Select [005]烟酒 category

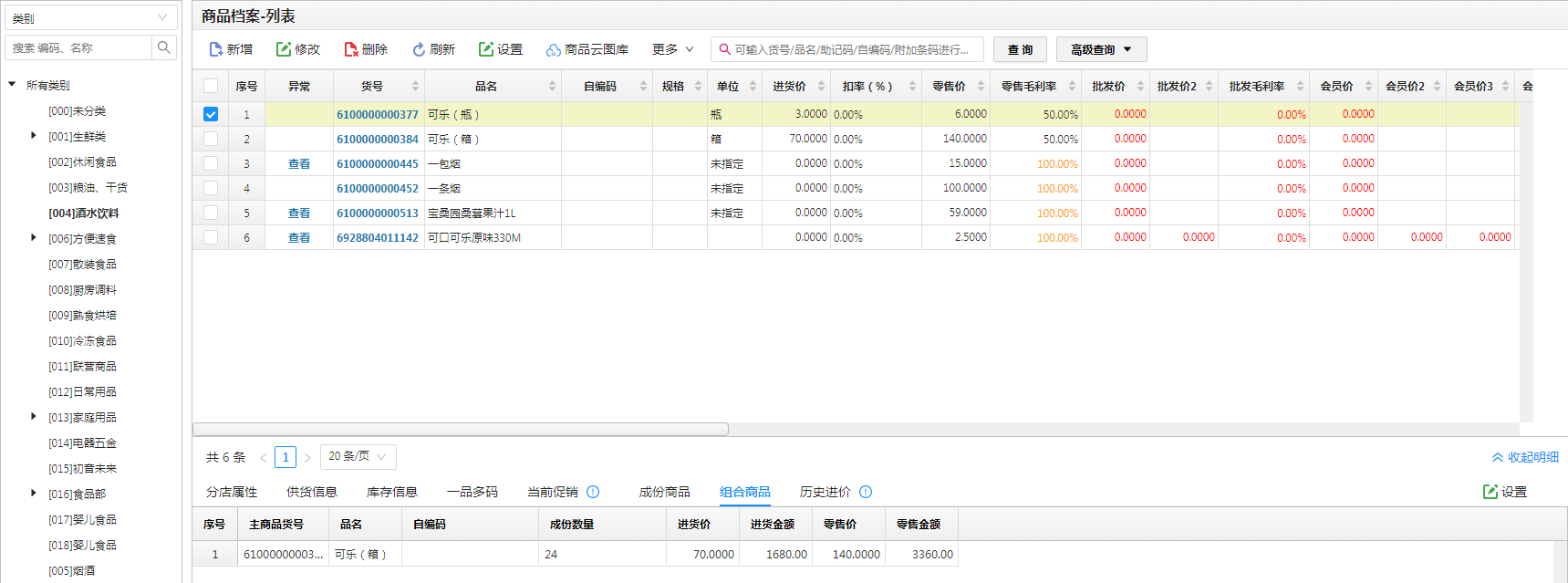(x=71, y=571)
